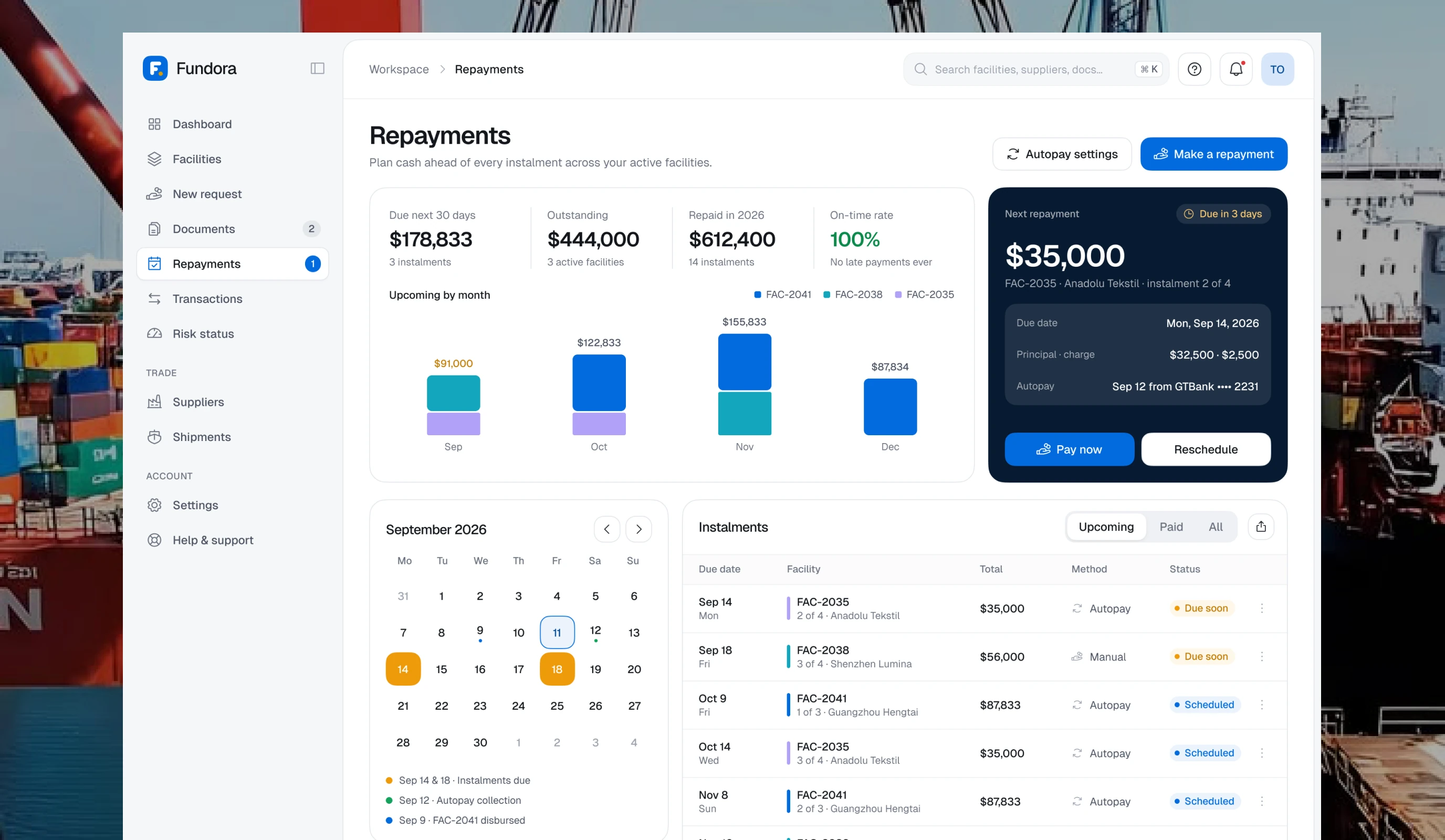Click the Reschedule button
The height and width of the screenshot is (840, 1445).
(x=1206, y=449)
